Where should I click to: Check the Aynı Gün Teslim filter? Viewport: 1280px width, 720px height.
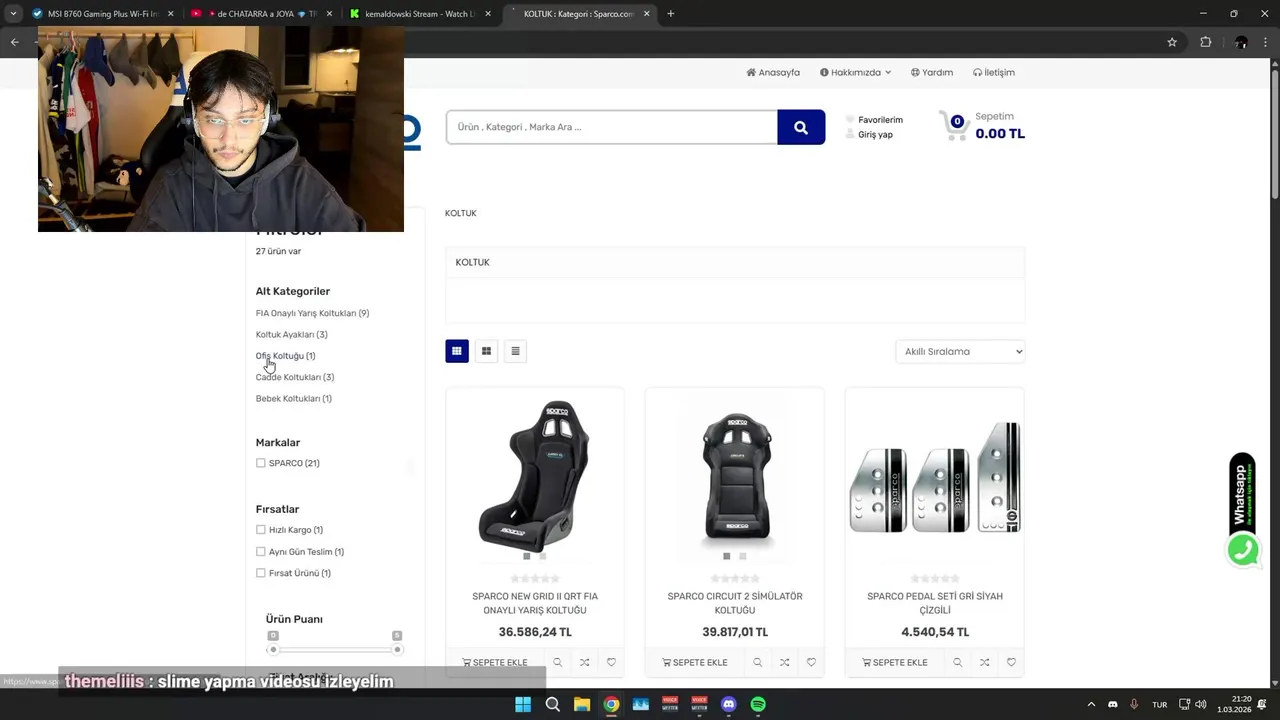261,552
